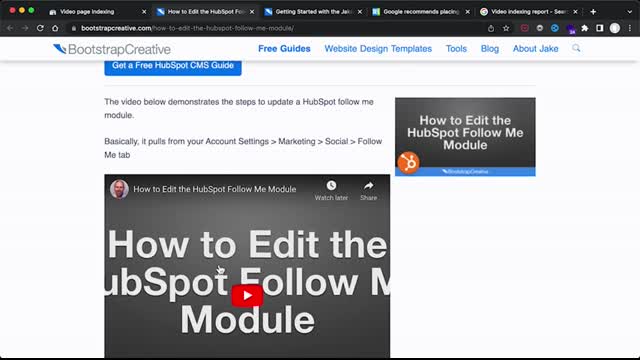Click the video Share arrow icon
This screenshot has height=360, width=640.
pos(369,186)
